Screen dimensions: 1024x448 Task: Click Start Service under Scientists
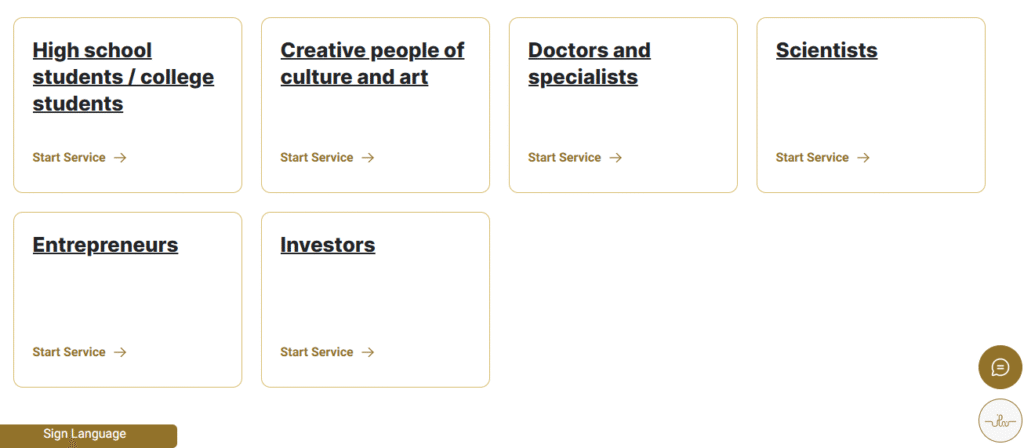click(x=812, y=157)
